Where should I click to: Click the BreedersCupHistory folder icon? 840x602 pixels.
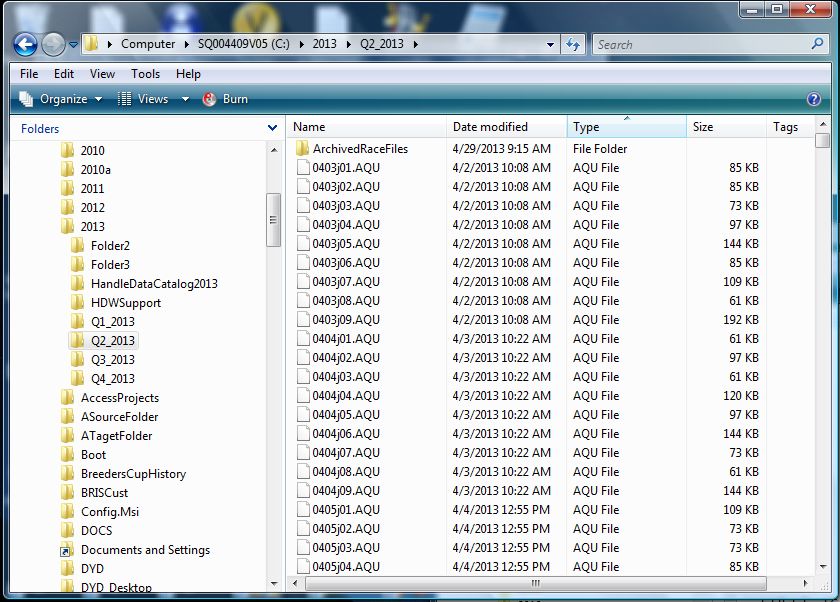pos(68,473)
